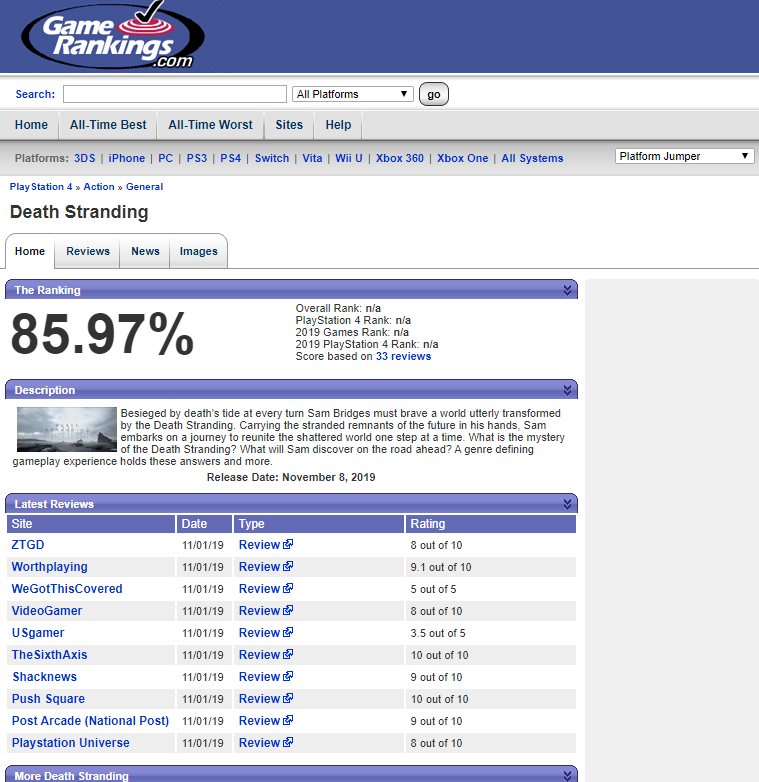Open the ZTGD site link
The width and height of the screenshot is (759, 782).
tap(28, 545)
